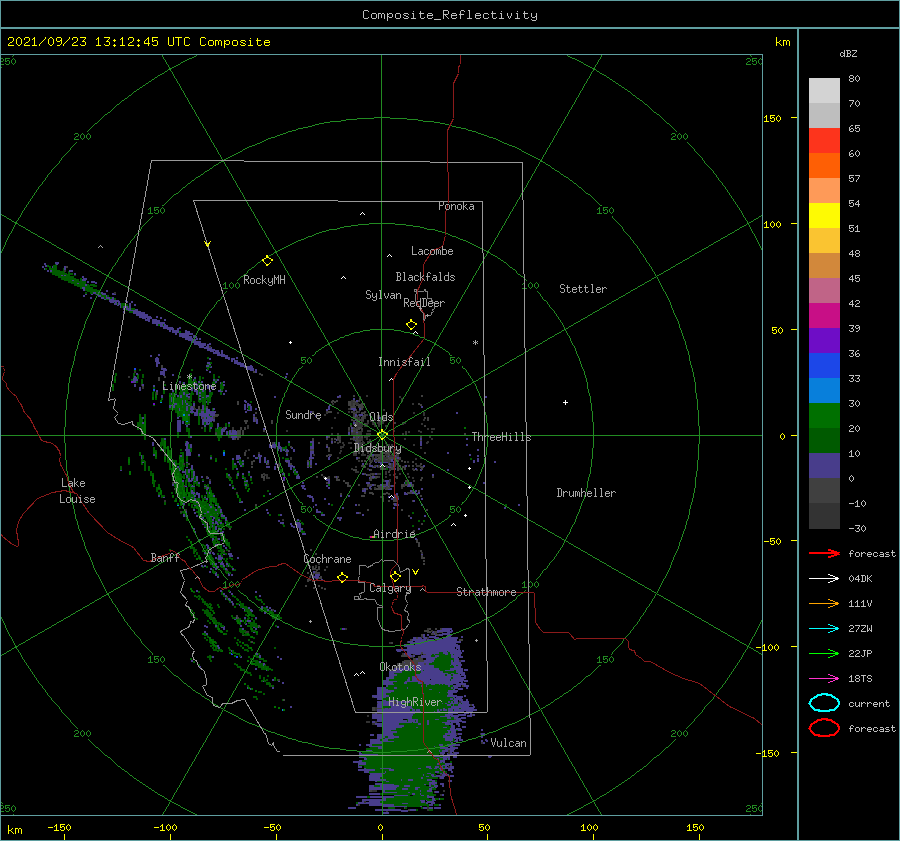Image resolution: width=900 pixels, height=841 pixels.
Task: Select the Sylvan label
Action: (383, 295)
